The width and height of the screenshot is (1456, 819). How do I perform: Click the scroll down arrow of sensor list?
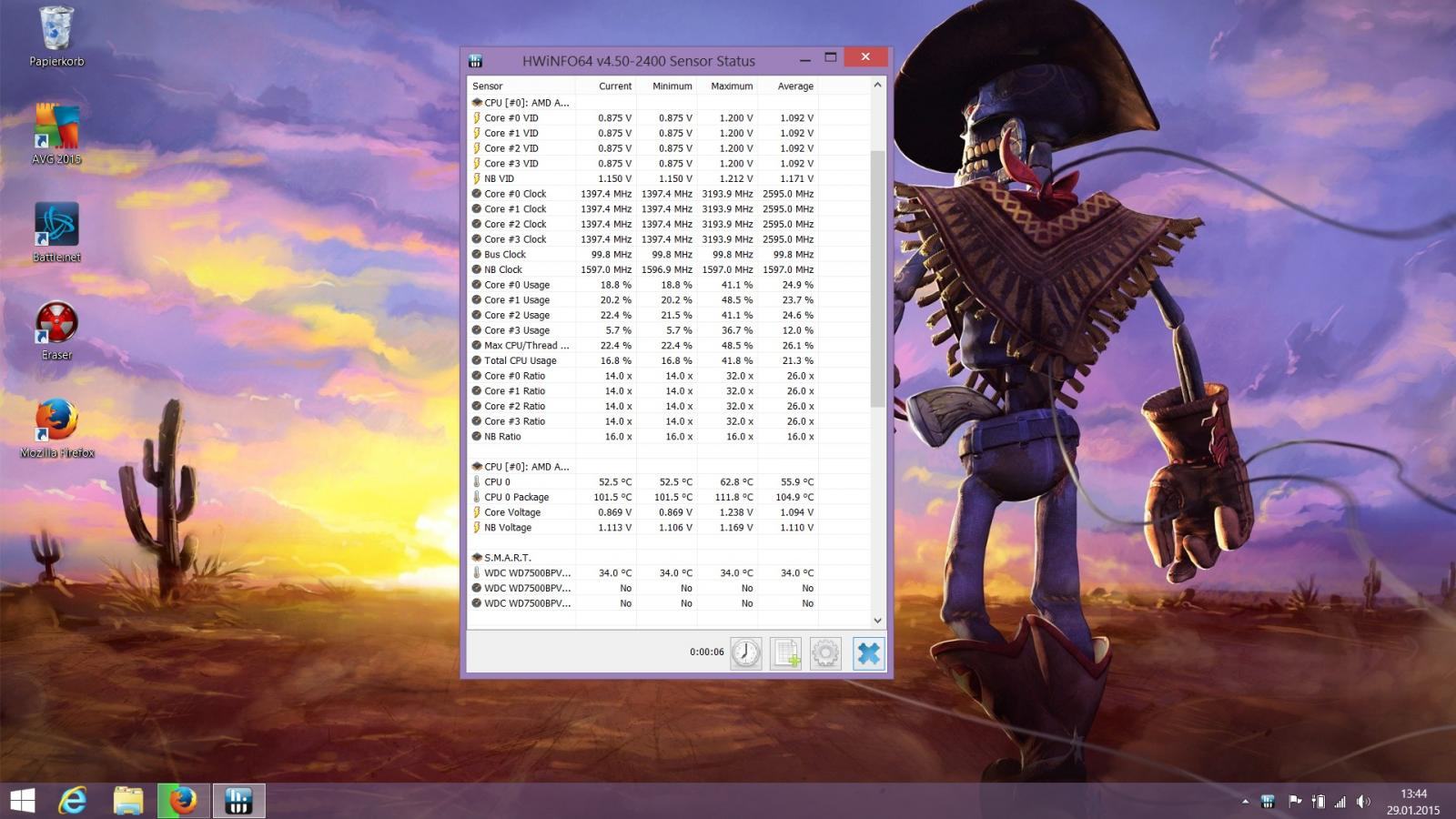coord(877,621)
